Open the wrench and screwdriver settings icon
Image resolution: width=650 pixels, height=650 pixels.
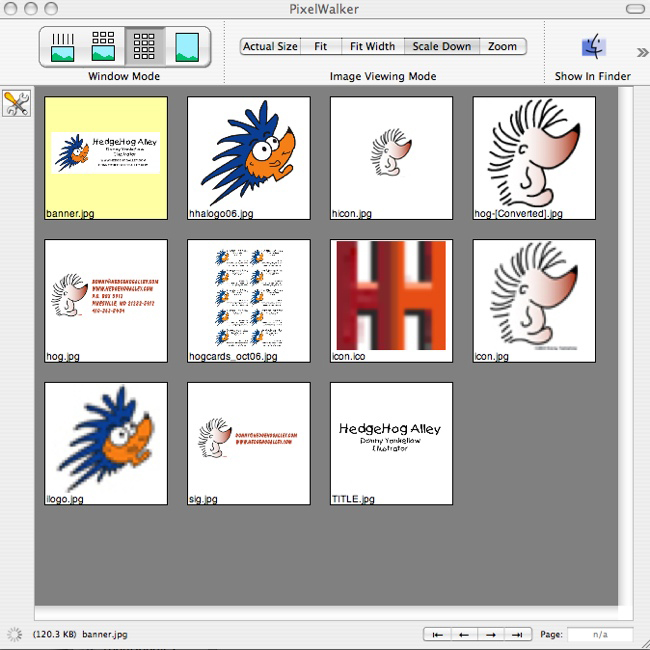coord(17,103)
